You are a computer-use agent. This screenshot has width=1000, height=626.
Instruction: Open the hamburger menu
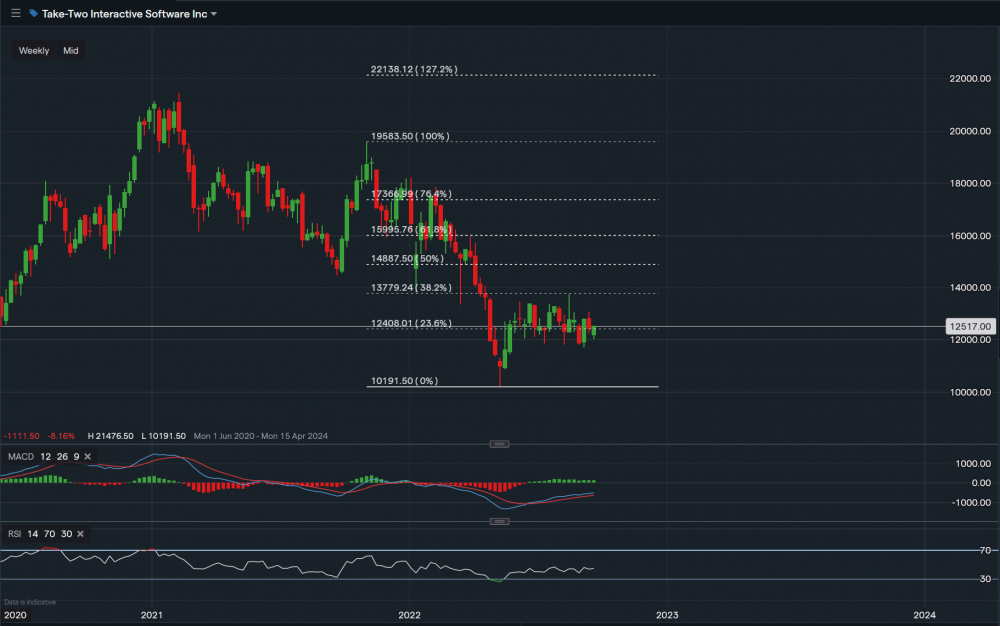[15, 13]
